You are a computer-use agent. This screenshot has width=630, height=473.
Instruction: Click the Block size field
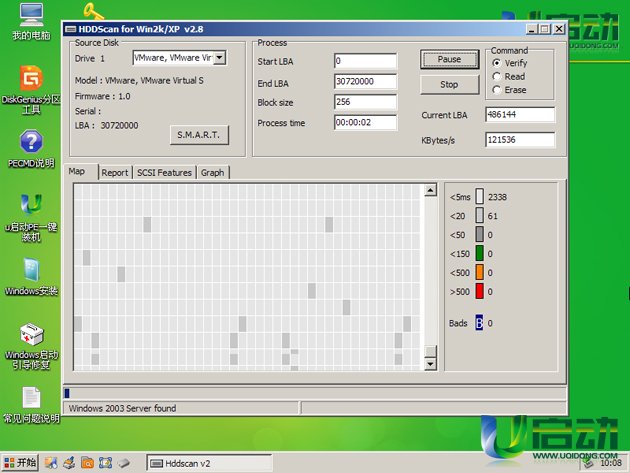(x=365, y=102)
